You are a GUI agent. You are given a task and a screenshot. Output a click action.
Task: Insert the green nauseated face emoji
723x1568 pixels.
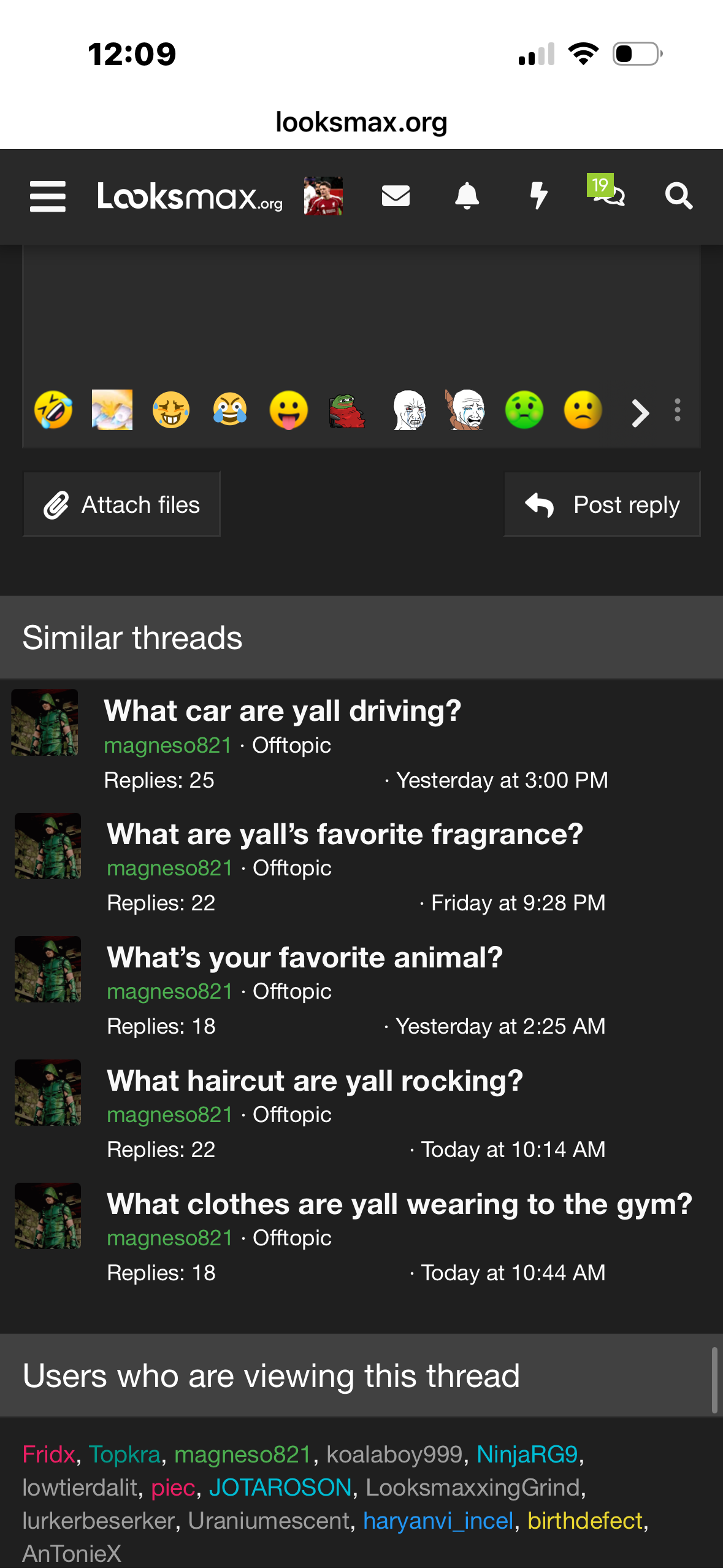[x=524, y=410]
